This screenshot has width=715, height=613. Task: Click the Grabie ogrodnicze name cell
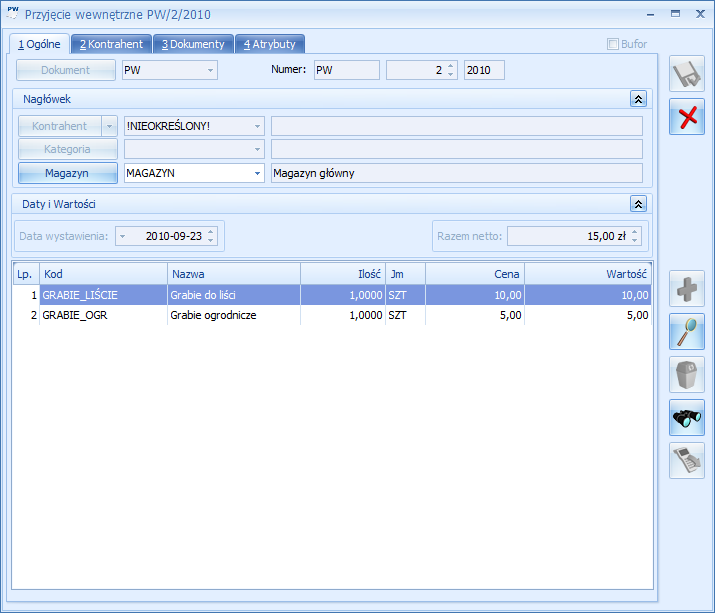(x=234, y=315)
